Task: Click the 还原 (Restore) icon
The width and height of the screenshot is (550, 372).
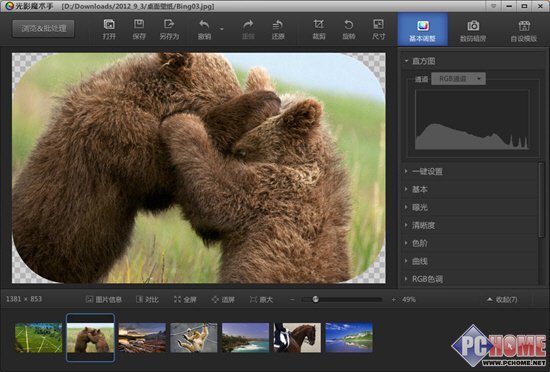Action: pos(278,25)
